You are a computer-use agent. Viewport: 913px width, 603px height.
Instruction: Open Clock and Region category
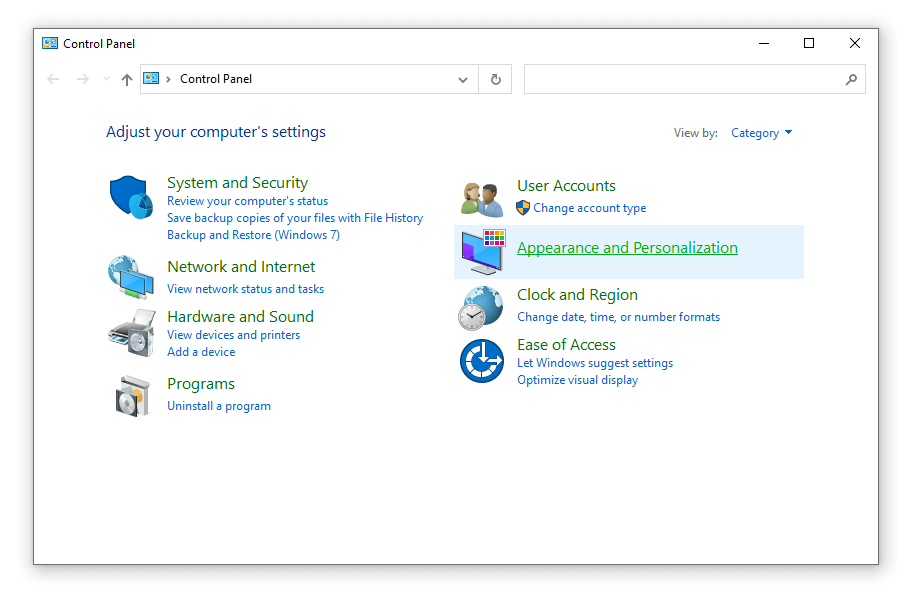(578, 295)
